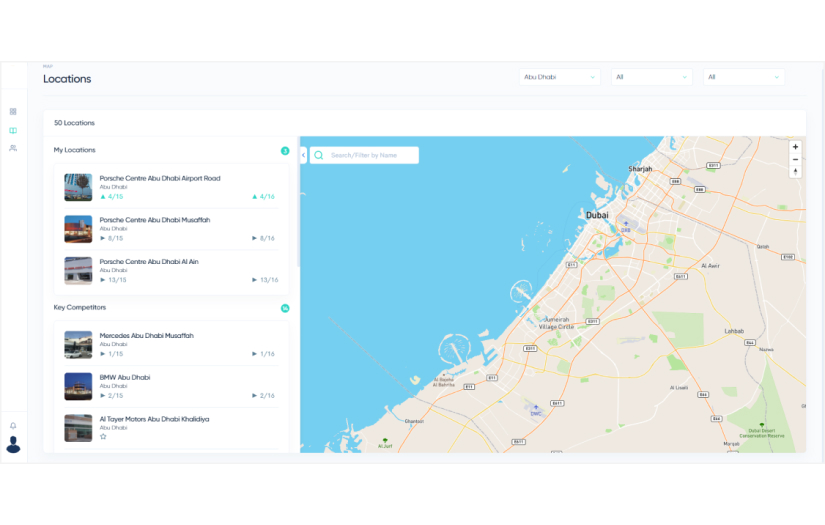
Task: Click the Locations page title
Action: [67, 79]
